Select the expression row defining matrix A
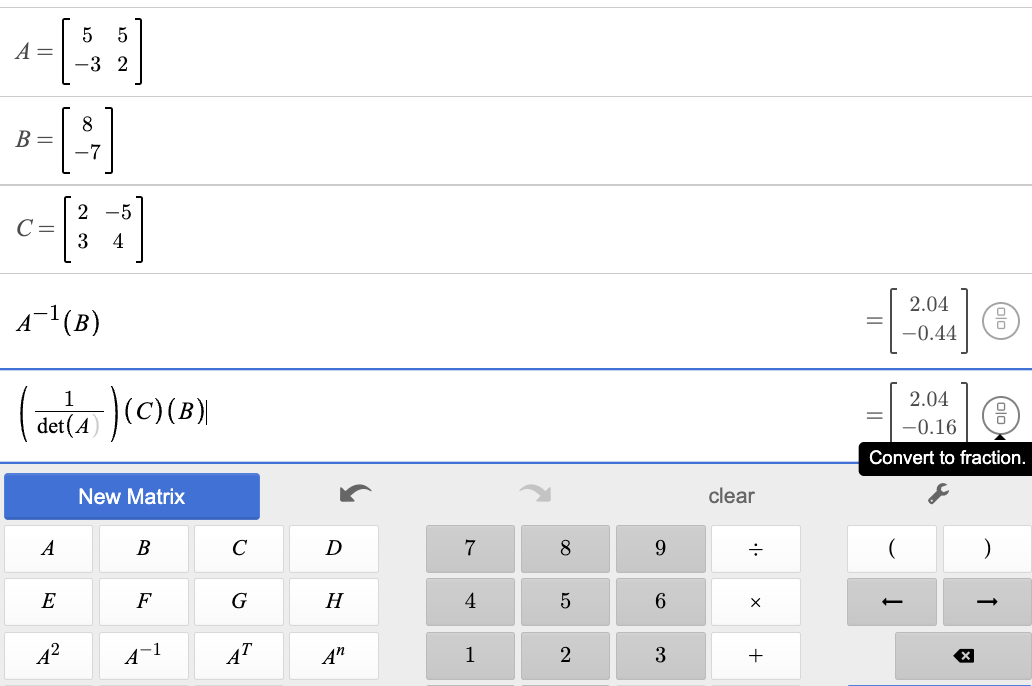This screenshot has height=686, width=1032. point(400,50)
